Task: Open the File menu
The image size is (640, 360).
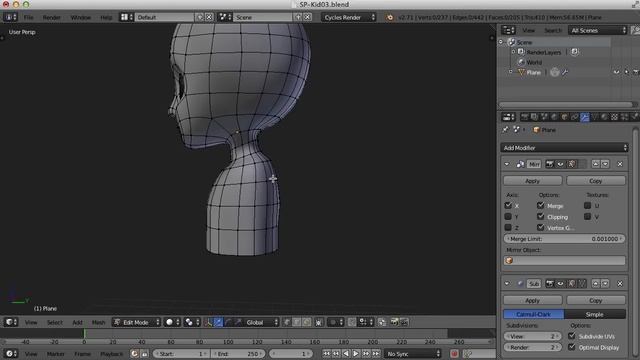Action: (29, 18)
